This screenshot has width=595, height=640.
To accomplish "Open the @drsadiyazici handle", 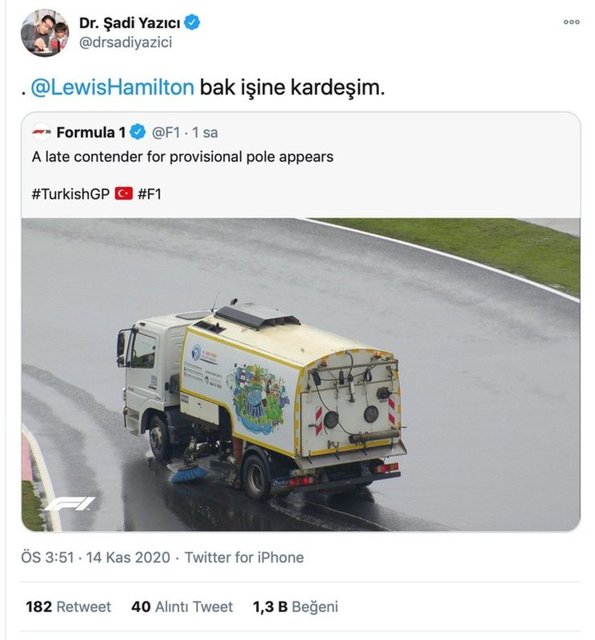I will [125, 42].
